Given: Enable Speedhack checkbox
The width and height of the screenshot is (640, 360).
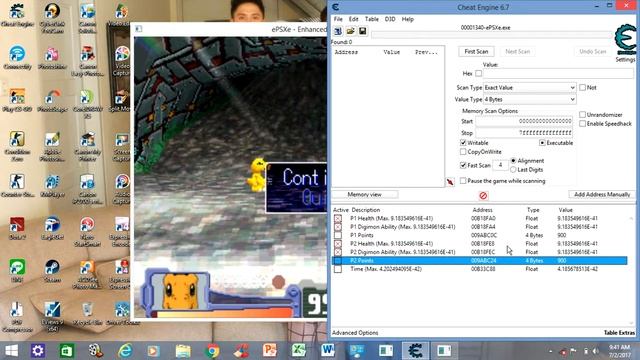Looking at the screenshot, I should tap(582, 124).
